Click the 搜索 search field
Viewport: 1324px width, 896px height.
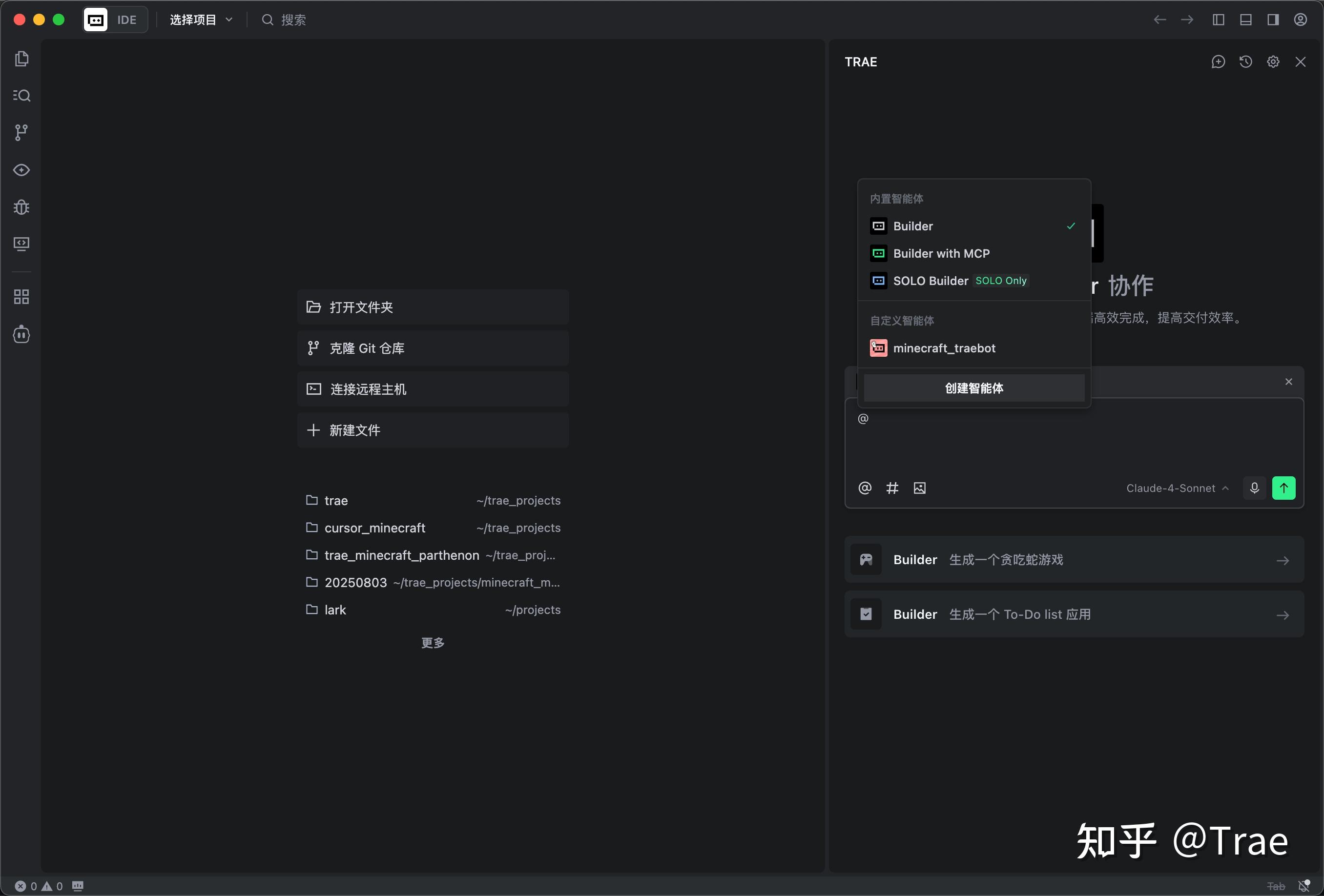[x=293, y=20]
